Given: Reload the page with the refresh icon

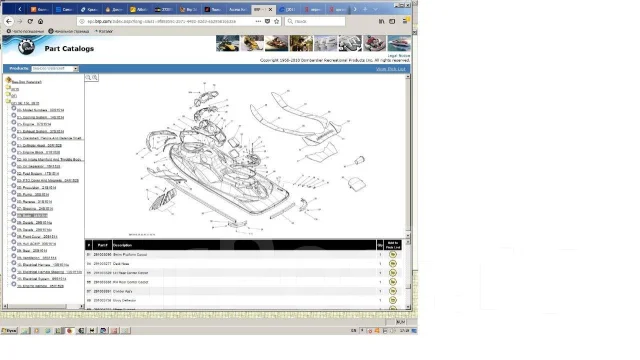Looking at the screenshot, I should pyautogui.click(x=30, y=21).
